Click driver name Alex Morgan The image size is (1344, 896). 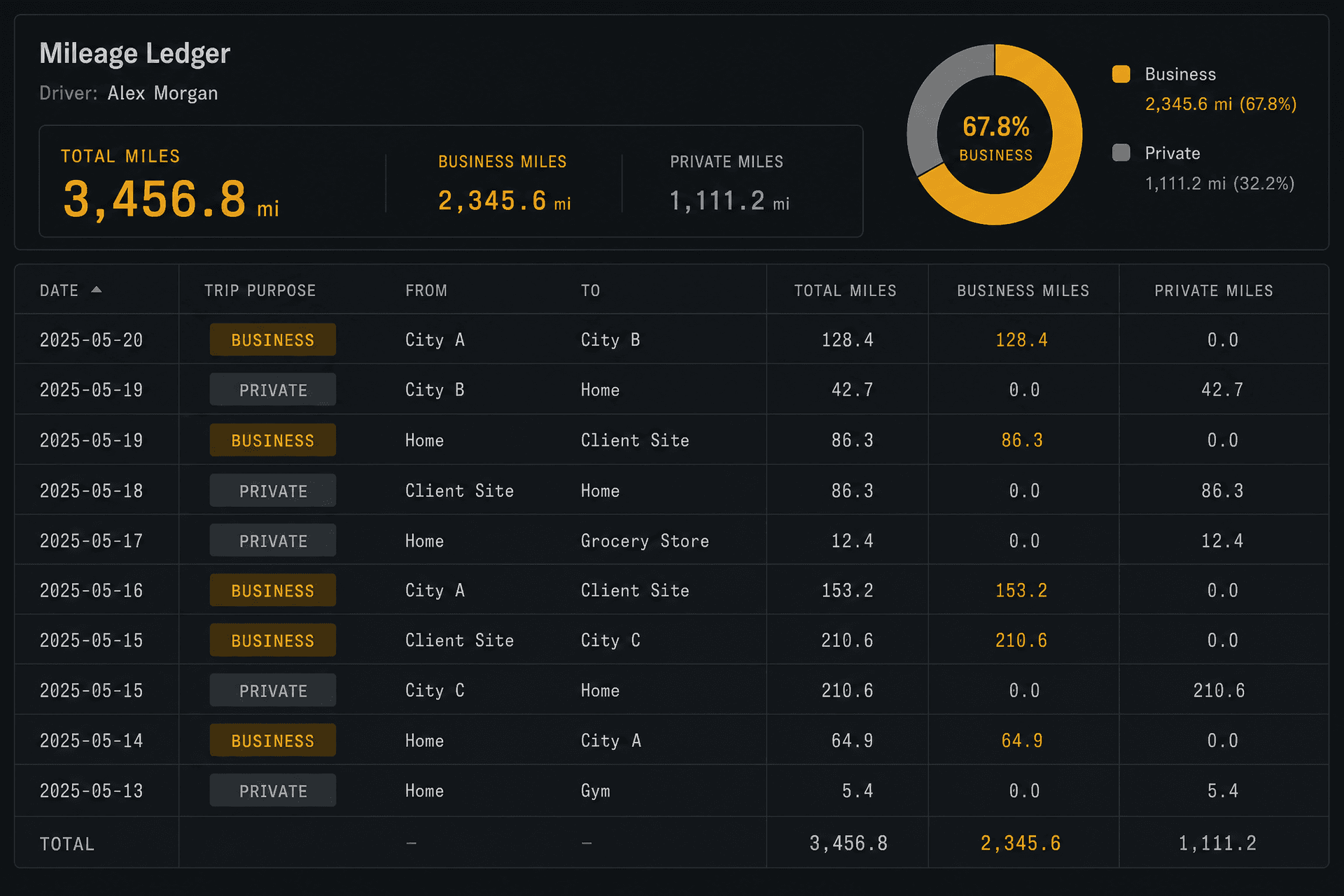click(x=162, y=93)
